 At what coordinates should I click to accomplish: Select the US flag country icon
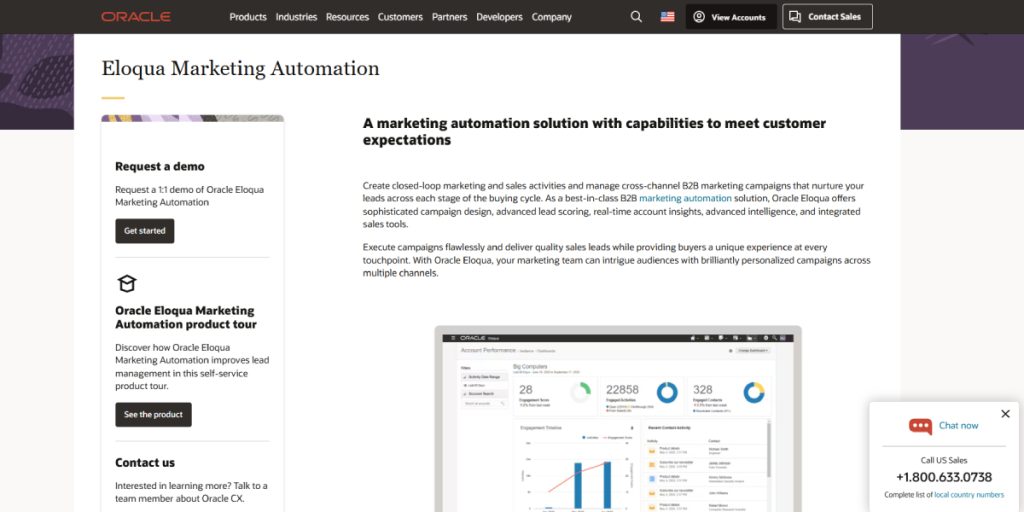pyautogui.click(x=667, y=17)
